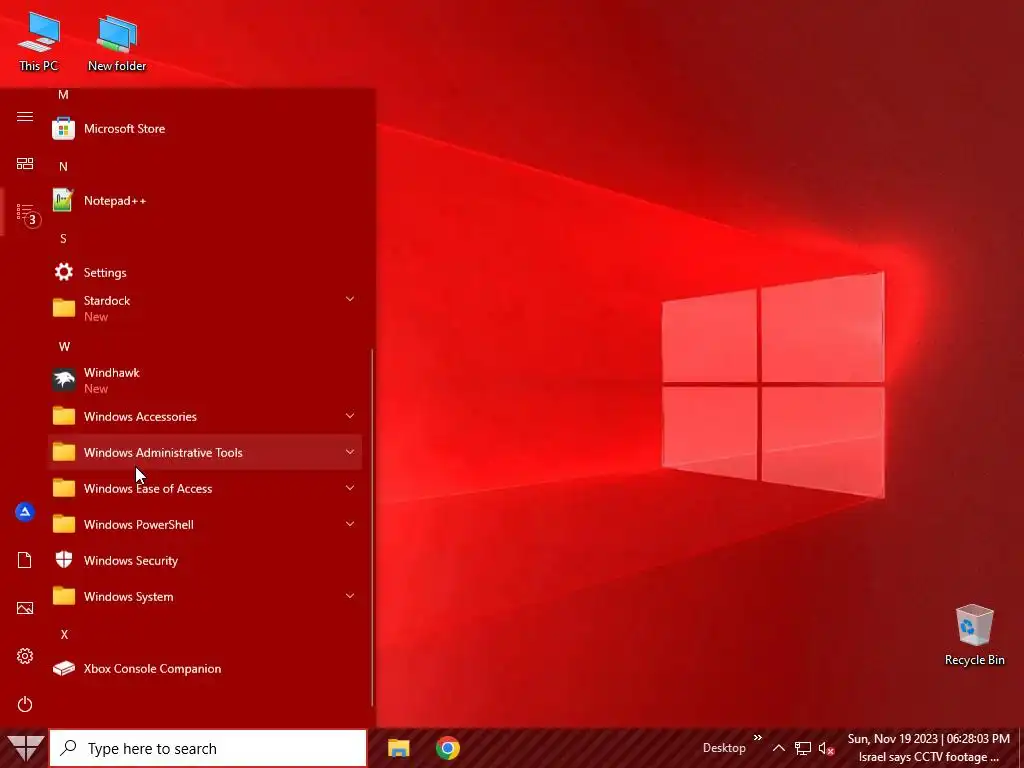Launch Notepad++ from app list
This screenshot has width=1024, height=768.
[x=205, y=200]
